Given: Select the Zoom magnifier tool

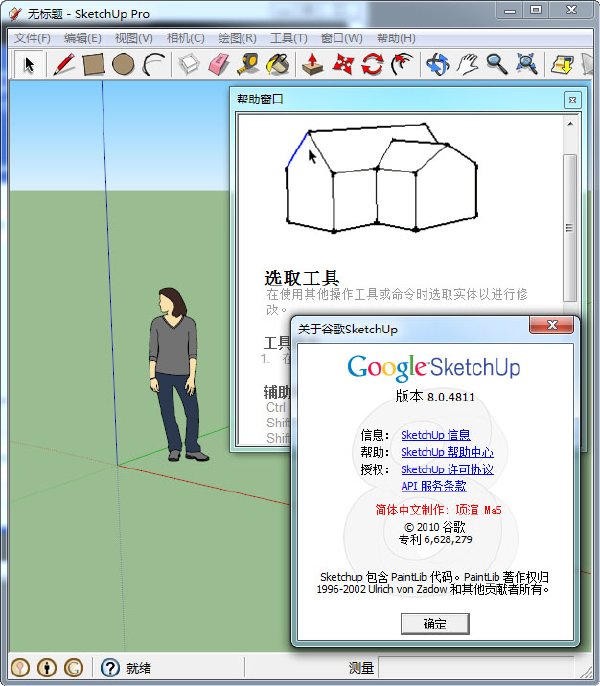Looking at the screenshot, I should point(497,64).
